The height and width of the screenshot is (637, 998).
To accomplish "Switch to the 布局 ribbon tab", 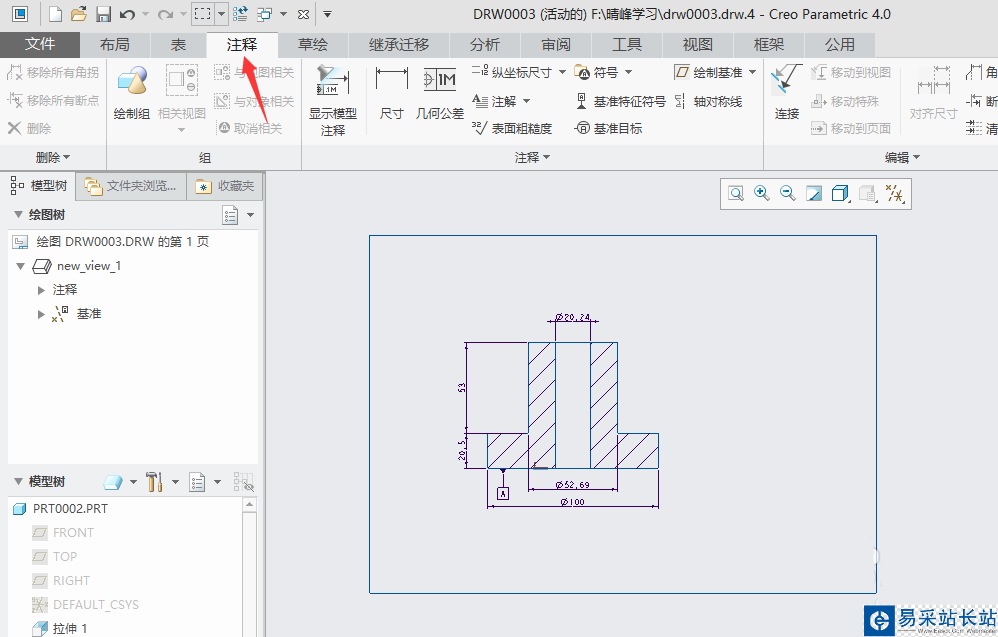I will (115, 45).
